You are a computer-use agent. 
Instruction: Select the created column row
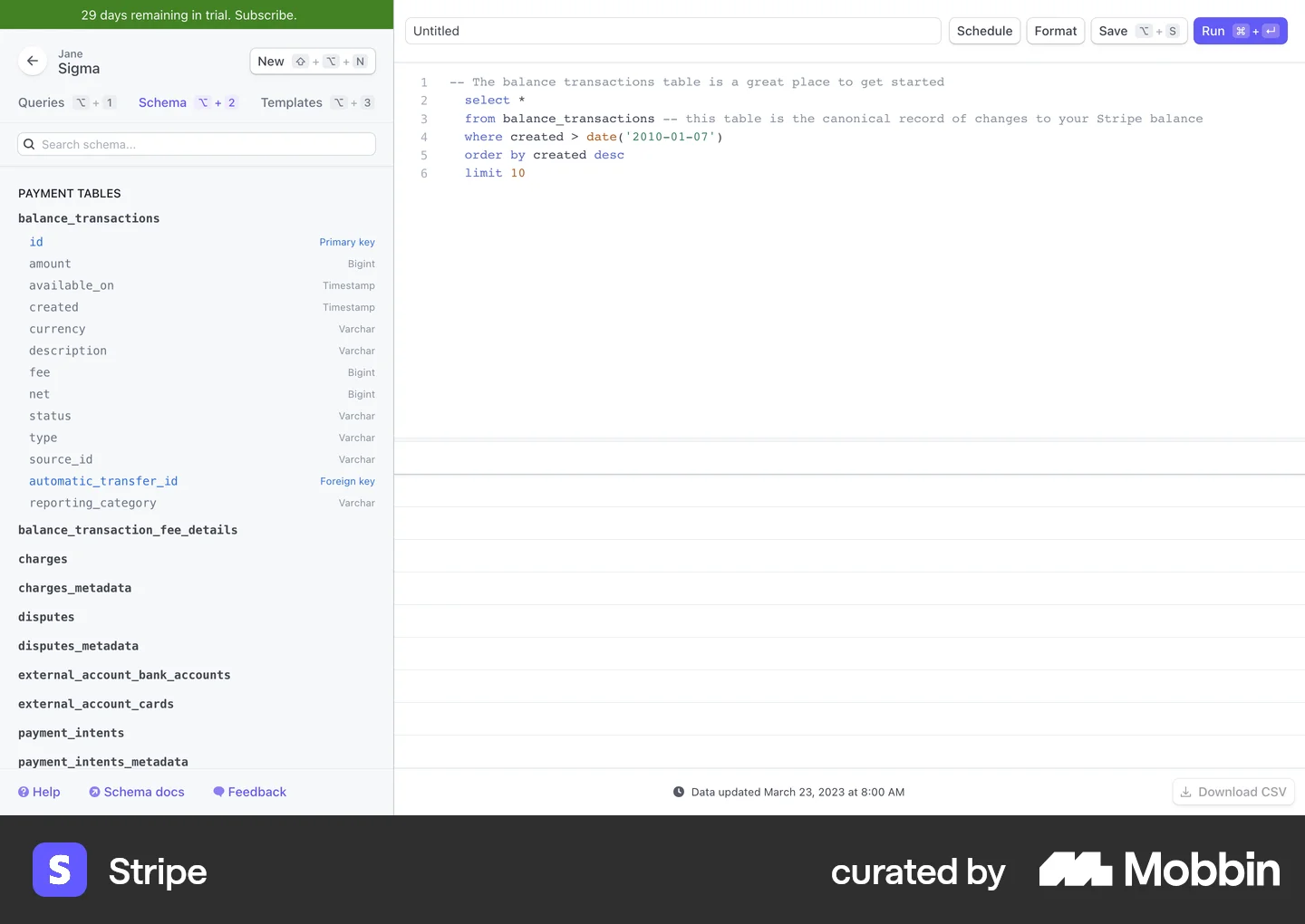[201, 307]
